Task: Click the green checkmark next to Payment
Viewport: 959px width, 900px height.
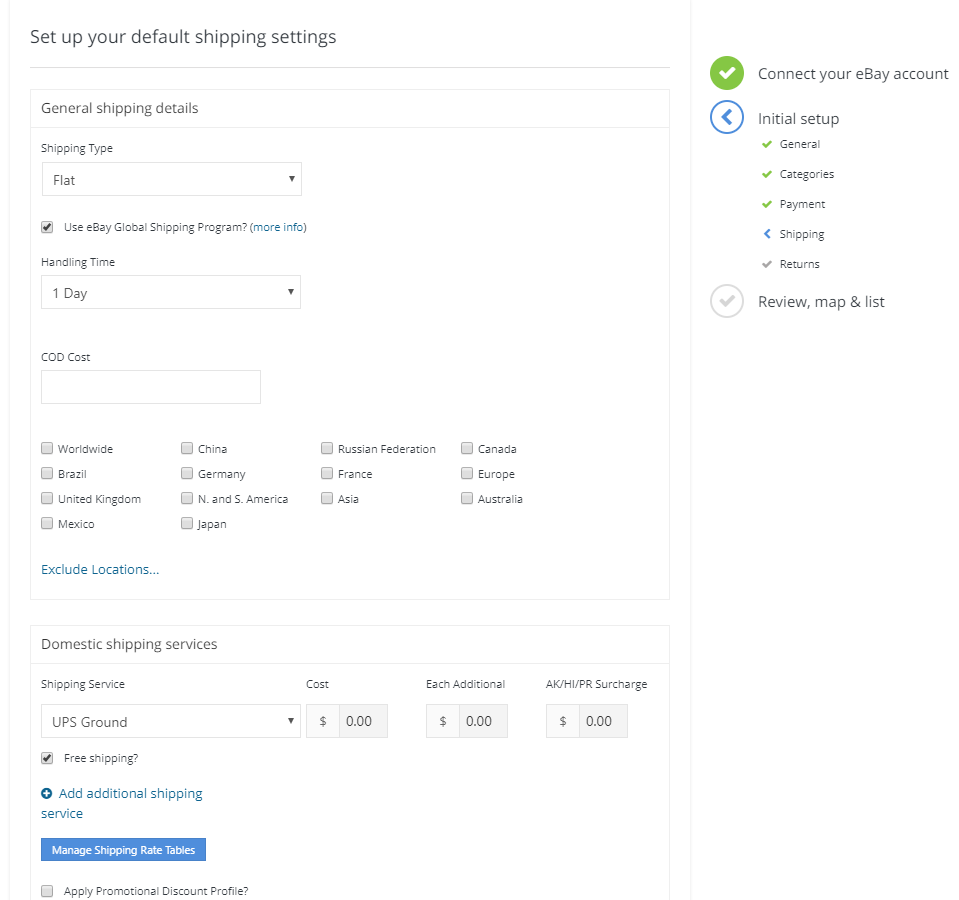Action: point(767,204)
